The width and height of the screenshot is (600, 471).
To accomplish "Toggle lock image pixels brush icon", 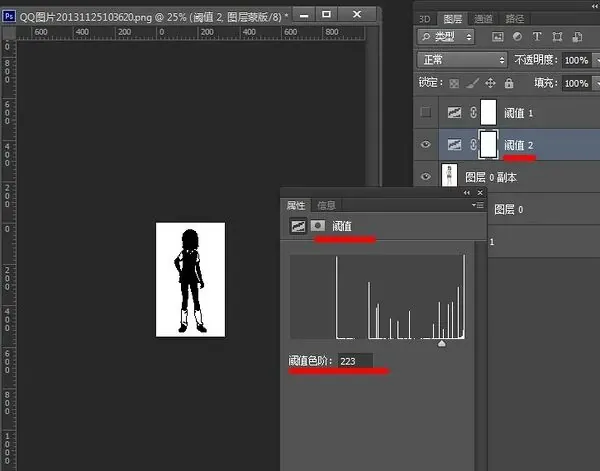I will tap(472, 83).
